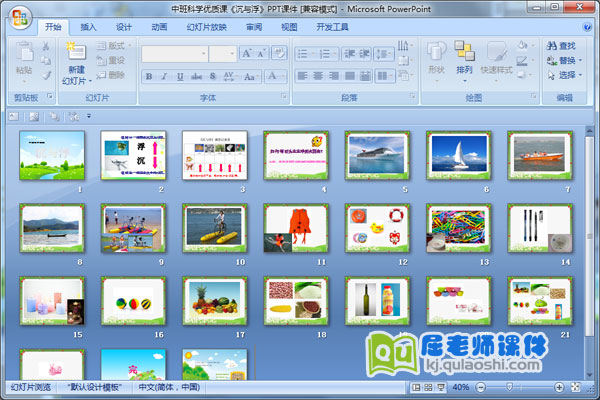The width and height of the screenshot is (600, 400).
Task: Click the Find binoculars icon
Action: (x=551, y=46)
